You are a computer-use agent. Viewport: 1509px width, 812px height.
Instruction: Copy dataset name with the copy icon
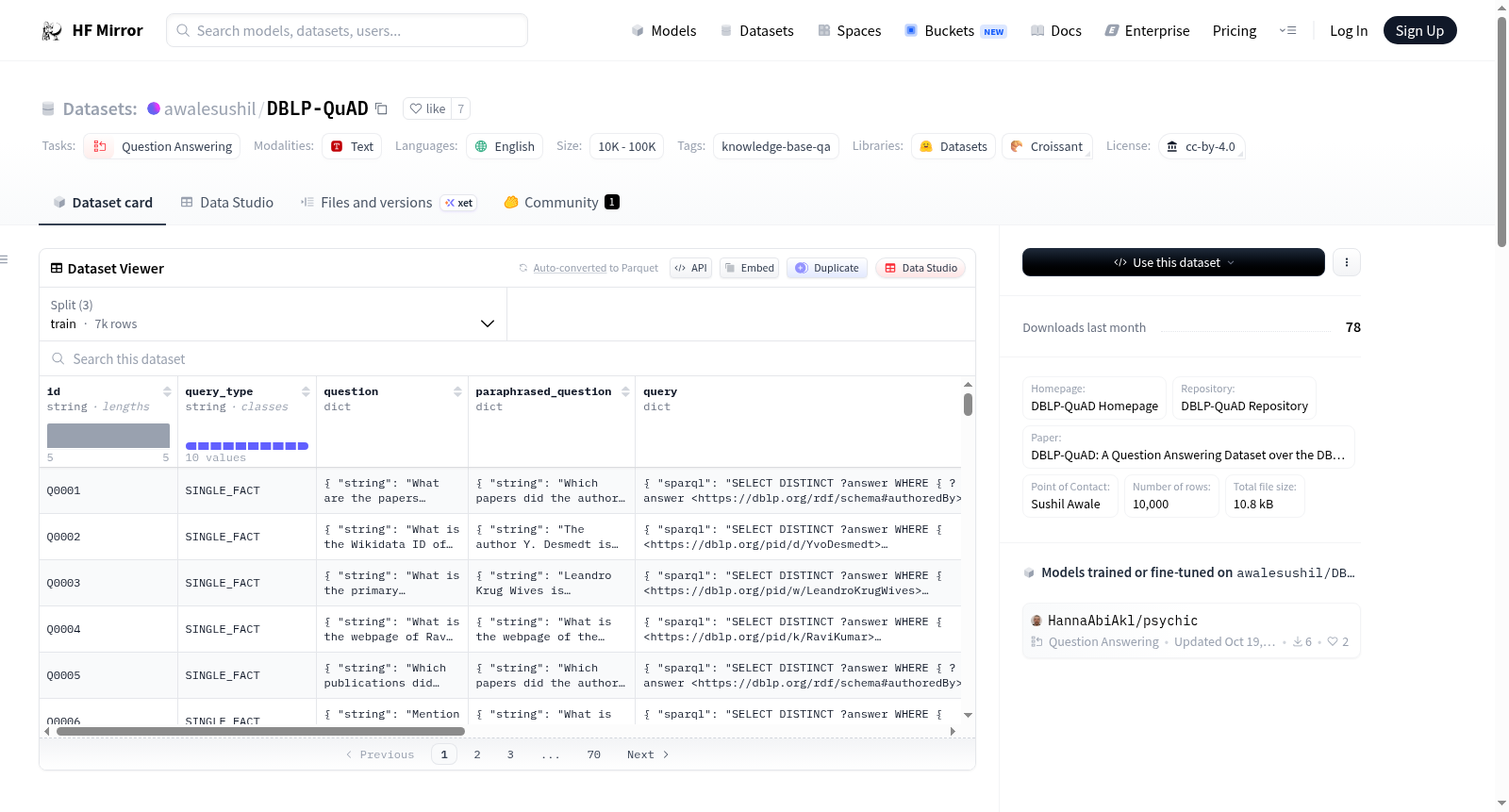[381, 108]
